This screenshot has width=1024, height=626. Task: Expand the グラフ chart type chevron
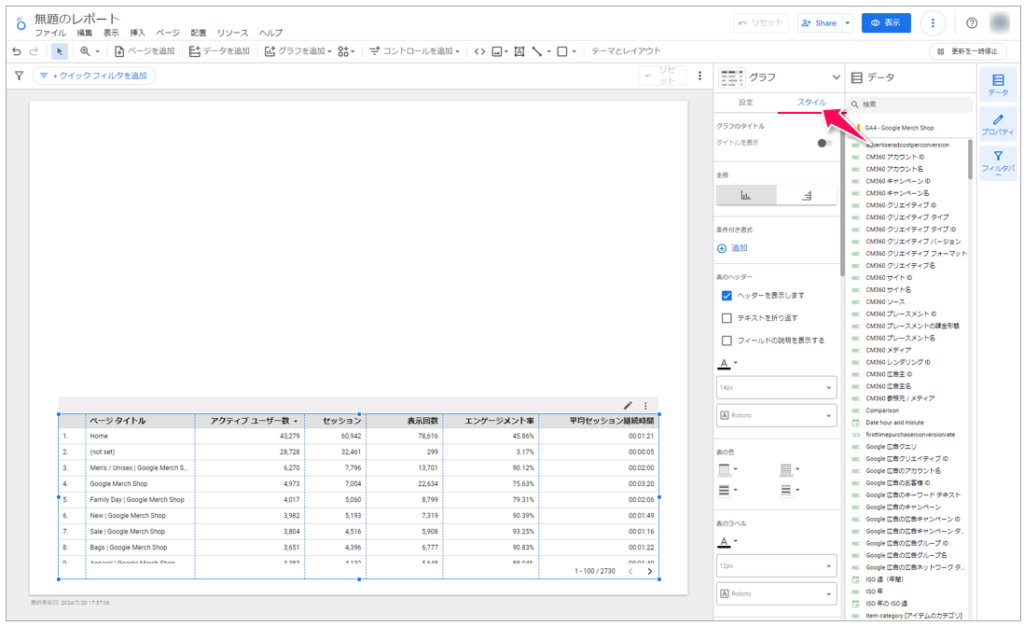pyautogui.click(x=836, y=77)
